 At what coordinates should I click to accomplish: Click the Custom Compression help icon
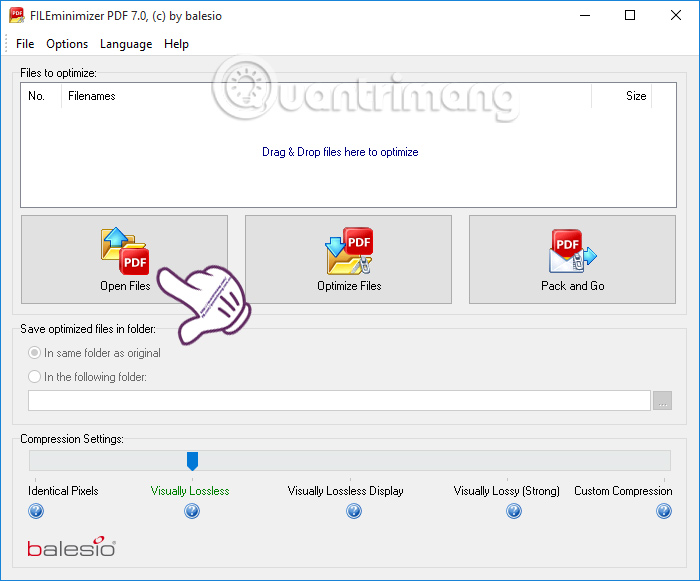click(x=664, y=511)
